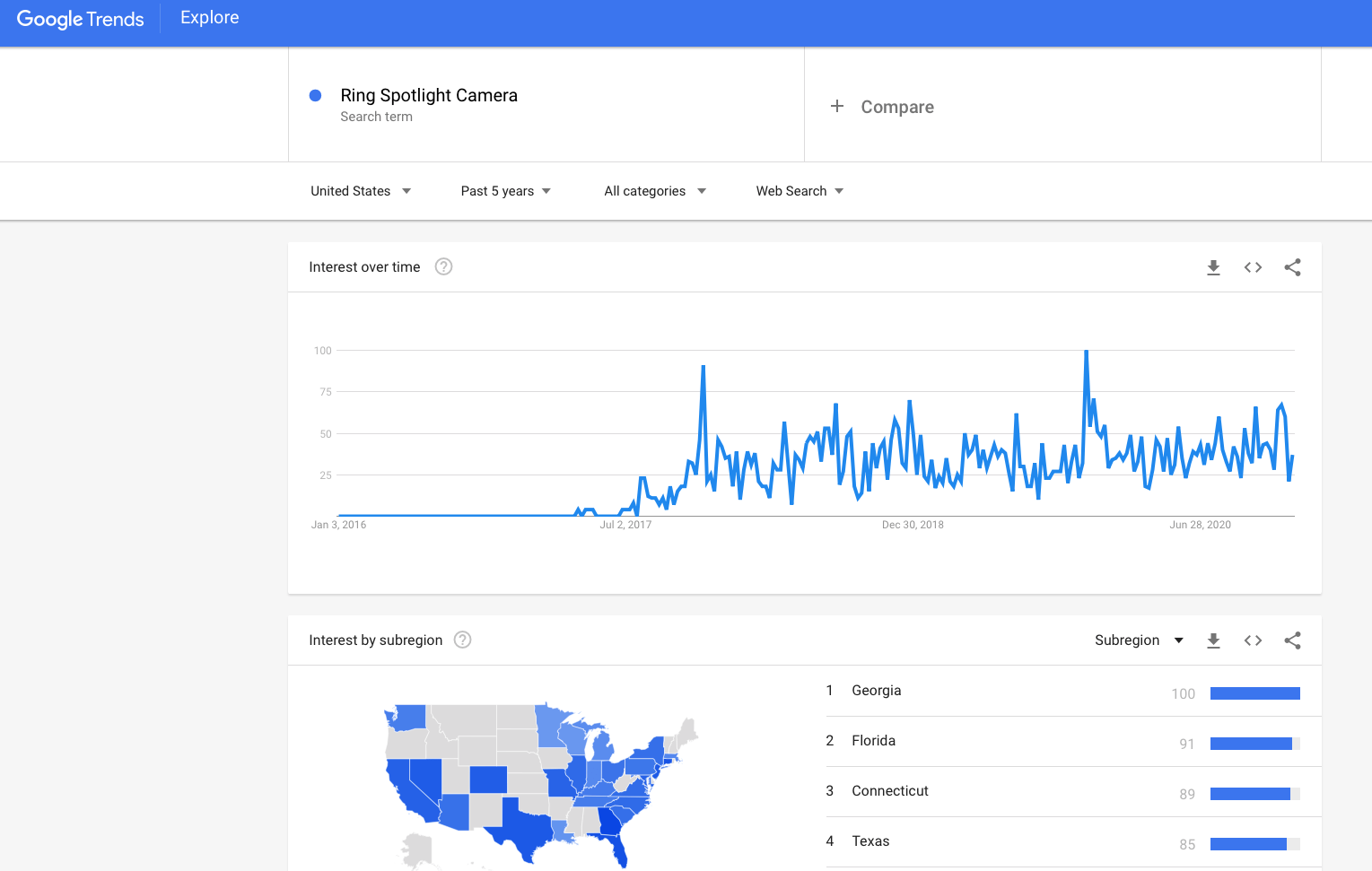Click the Interest by subregion heading
This screenshot has height=871, width=1372.
coord(375,640)
